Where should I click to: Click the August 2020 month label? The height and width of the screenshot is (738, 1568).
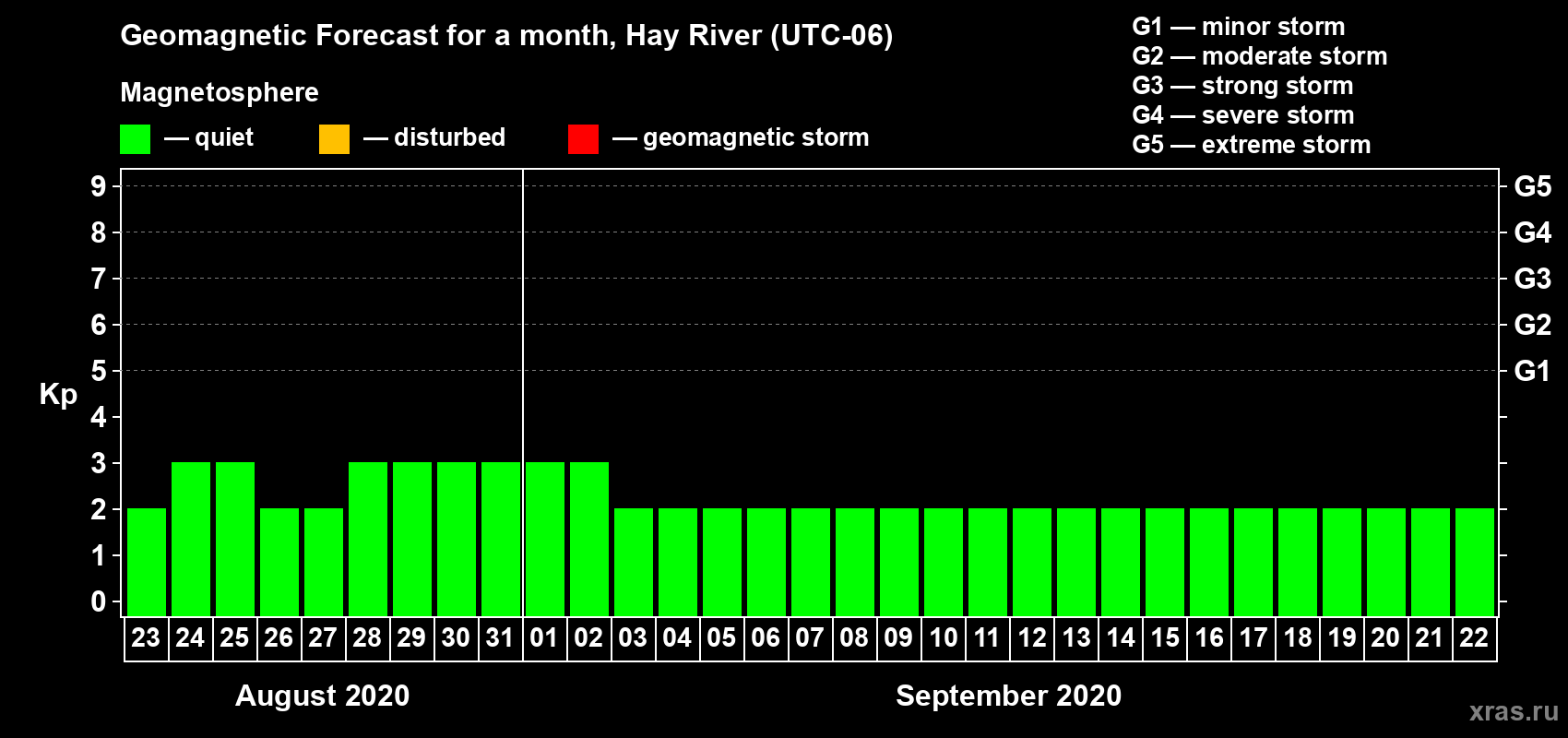click(322, 696)
